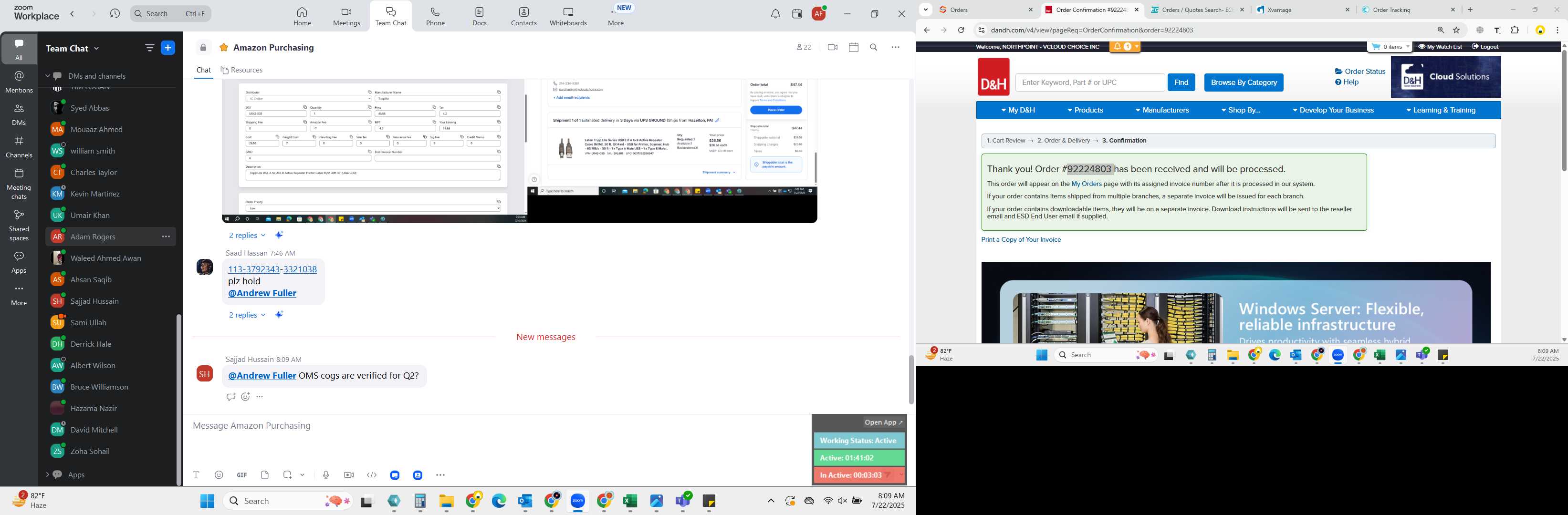
Task: Open the DMs view in left rail
Action: 19,114
